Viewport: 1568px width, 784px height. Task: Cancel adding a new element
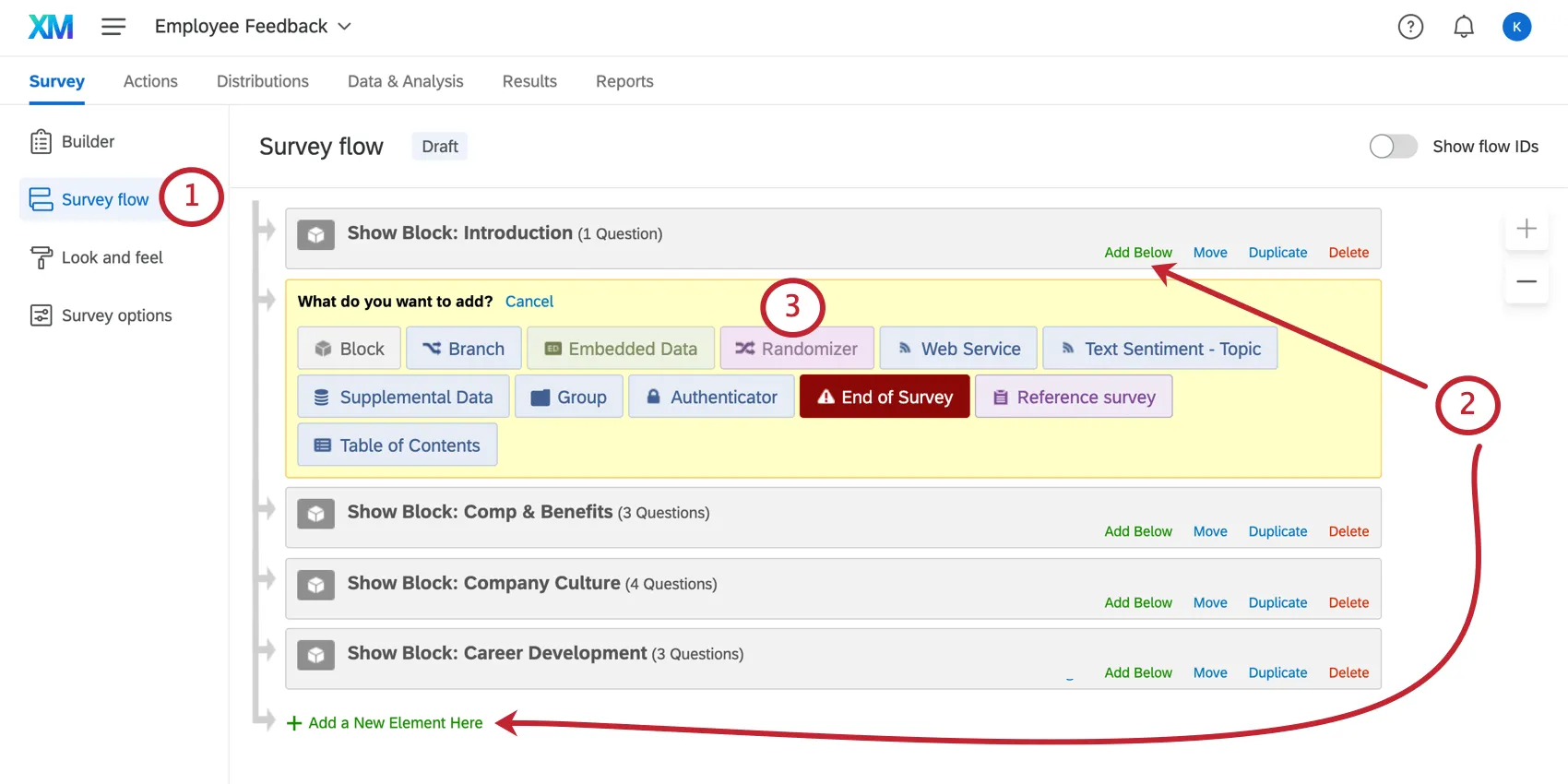click(529, 302)
